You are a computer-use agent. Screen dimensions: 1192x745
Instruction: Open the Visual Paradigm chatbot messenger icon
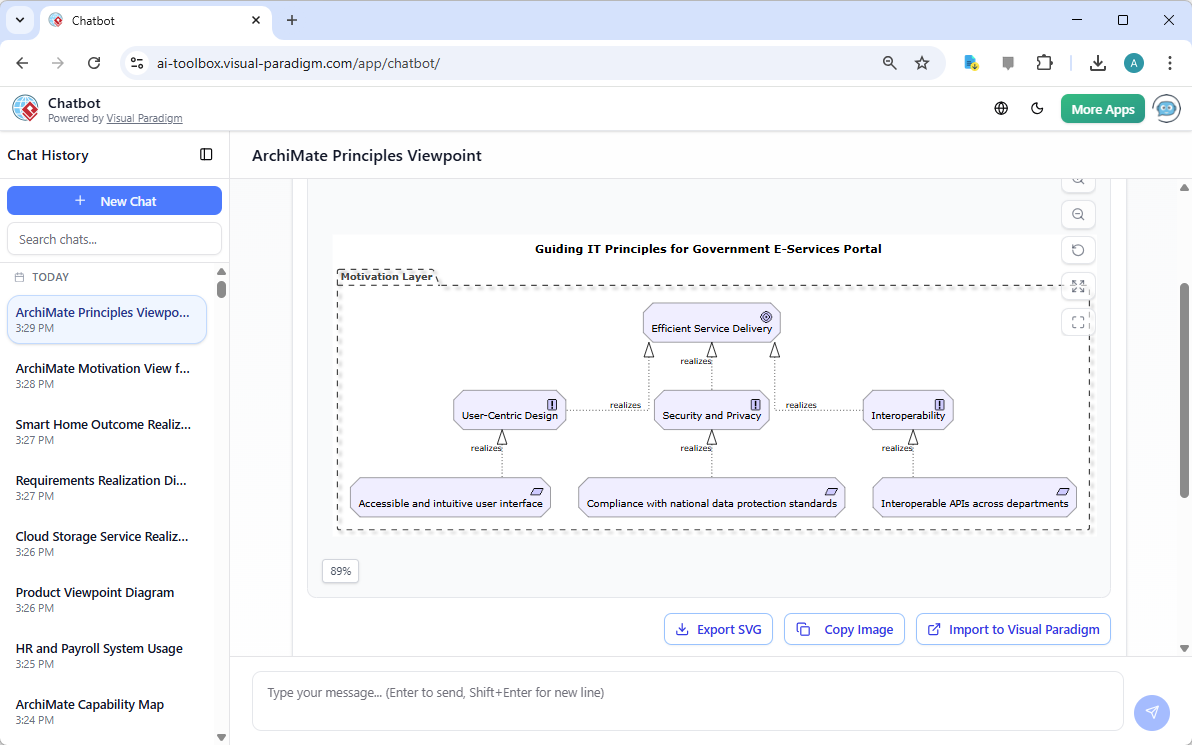point(1166,108)
